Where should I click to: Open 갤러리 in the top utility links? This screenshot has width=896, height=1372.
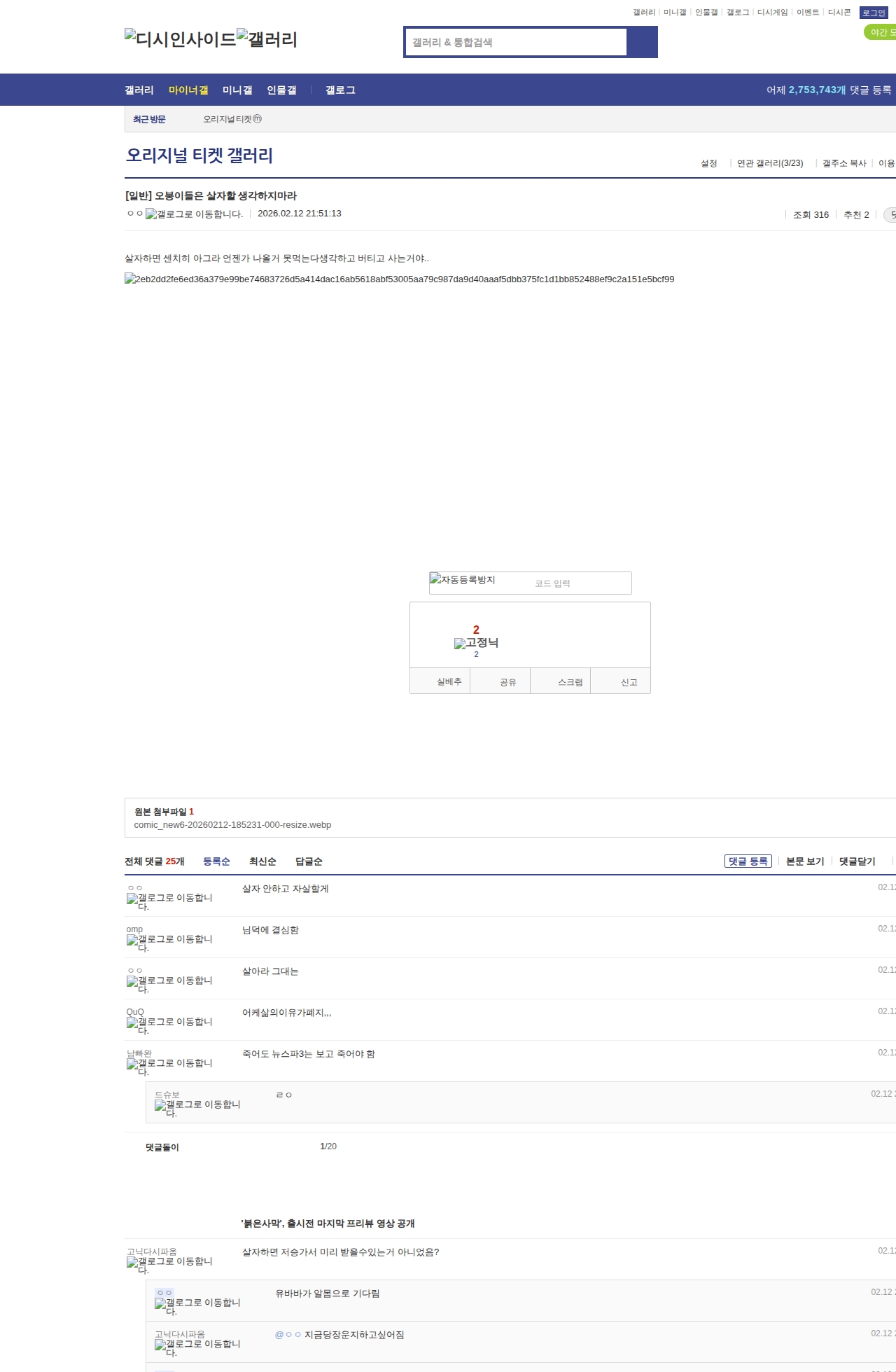click(x=644, y=13)
